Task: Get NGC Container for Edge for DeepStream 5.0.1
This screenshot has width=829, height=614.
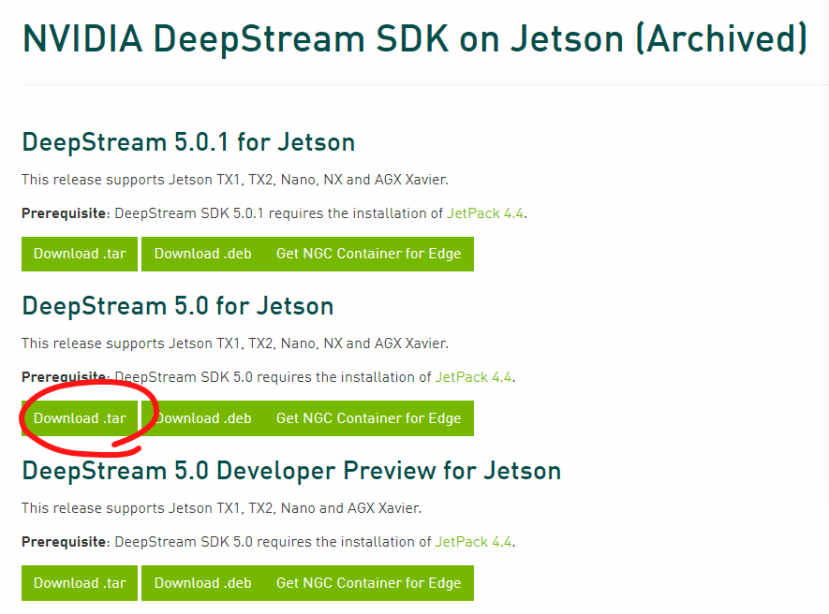Action: tap(369, 254)
